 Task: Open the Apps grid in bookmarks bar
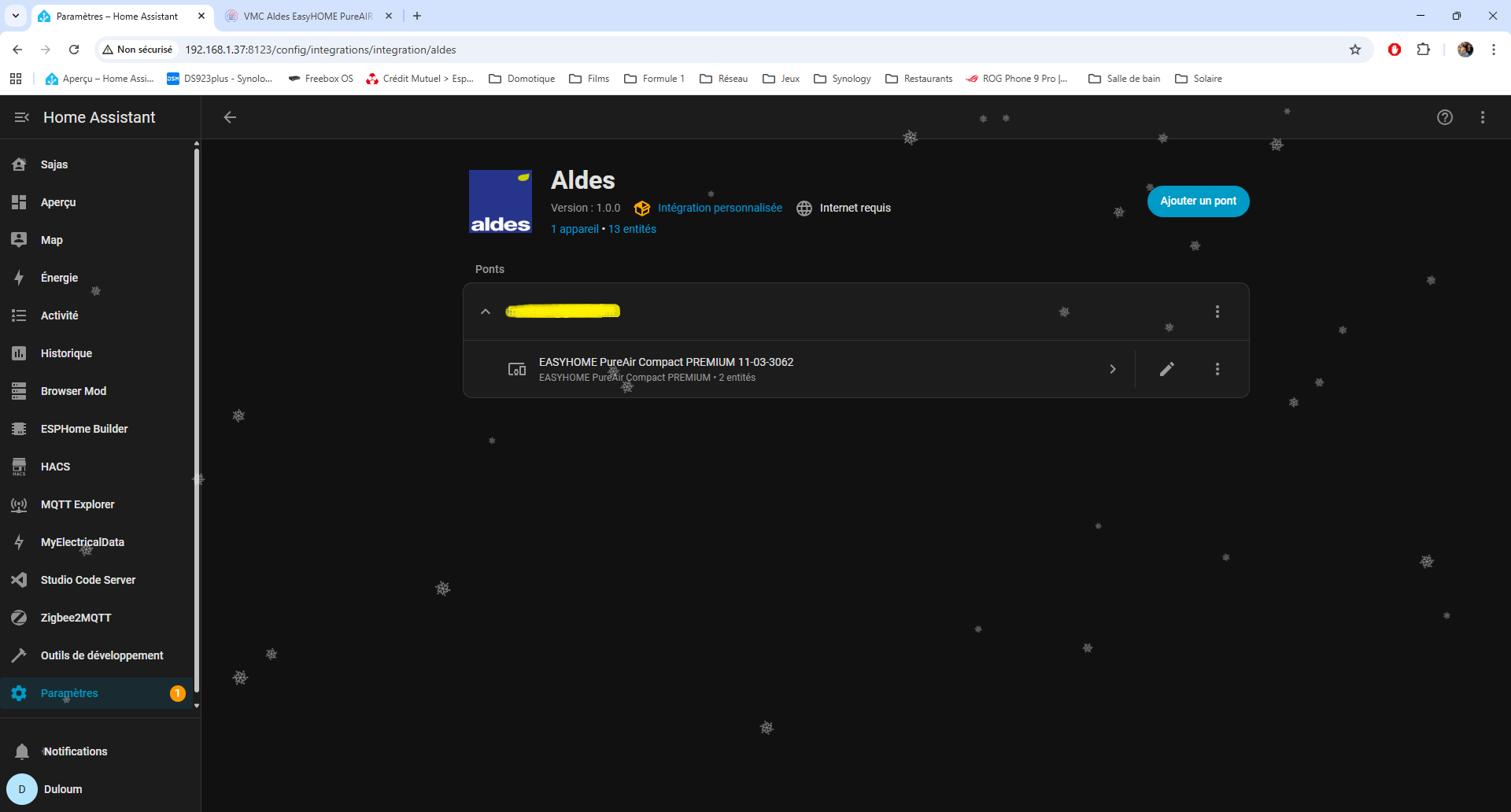coord(16,79)
